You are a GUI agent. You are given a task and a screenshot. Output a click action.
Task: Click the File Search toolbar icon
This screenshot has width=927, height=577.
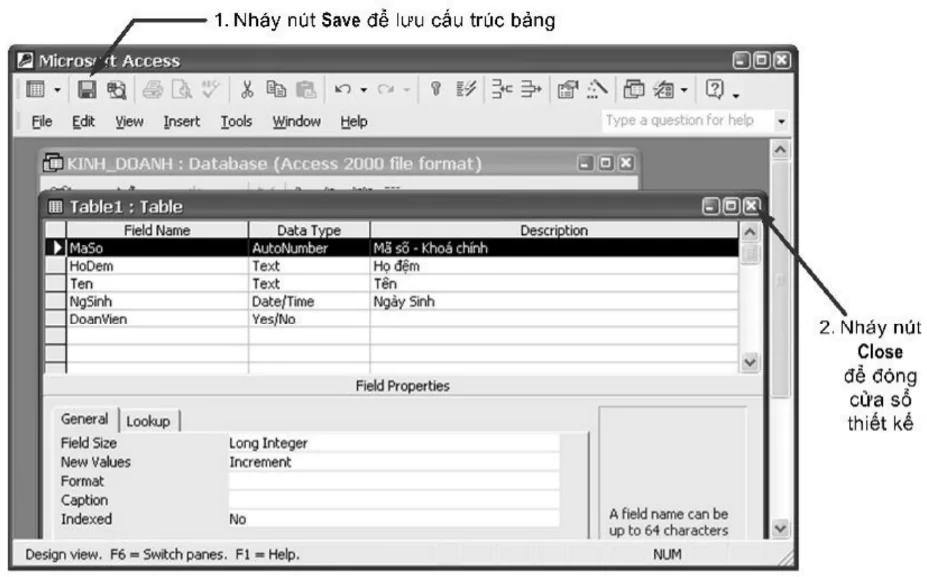coord(116,90)
